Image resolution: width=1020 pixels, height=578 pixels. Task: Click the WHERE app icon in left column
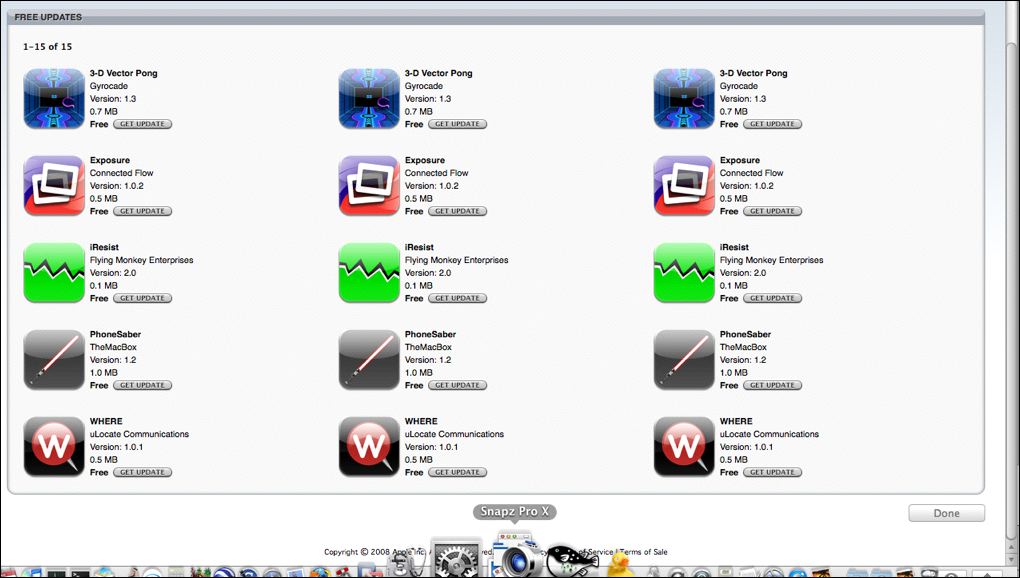[x=54, y=447]
